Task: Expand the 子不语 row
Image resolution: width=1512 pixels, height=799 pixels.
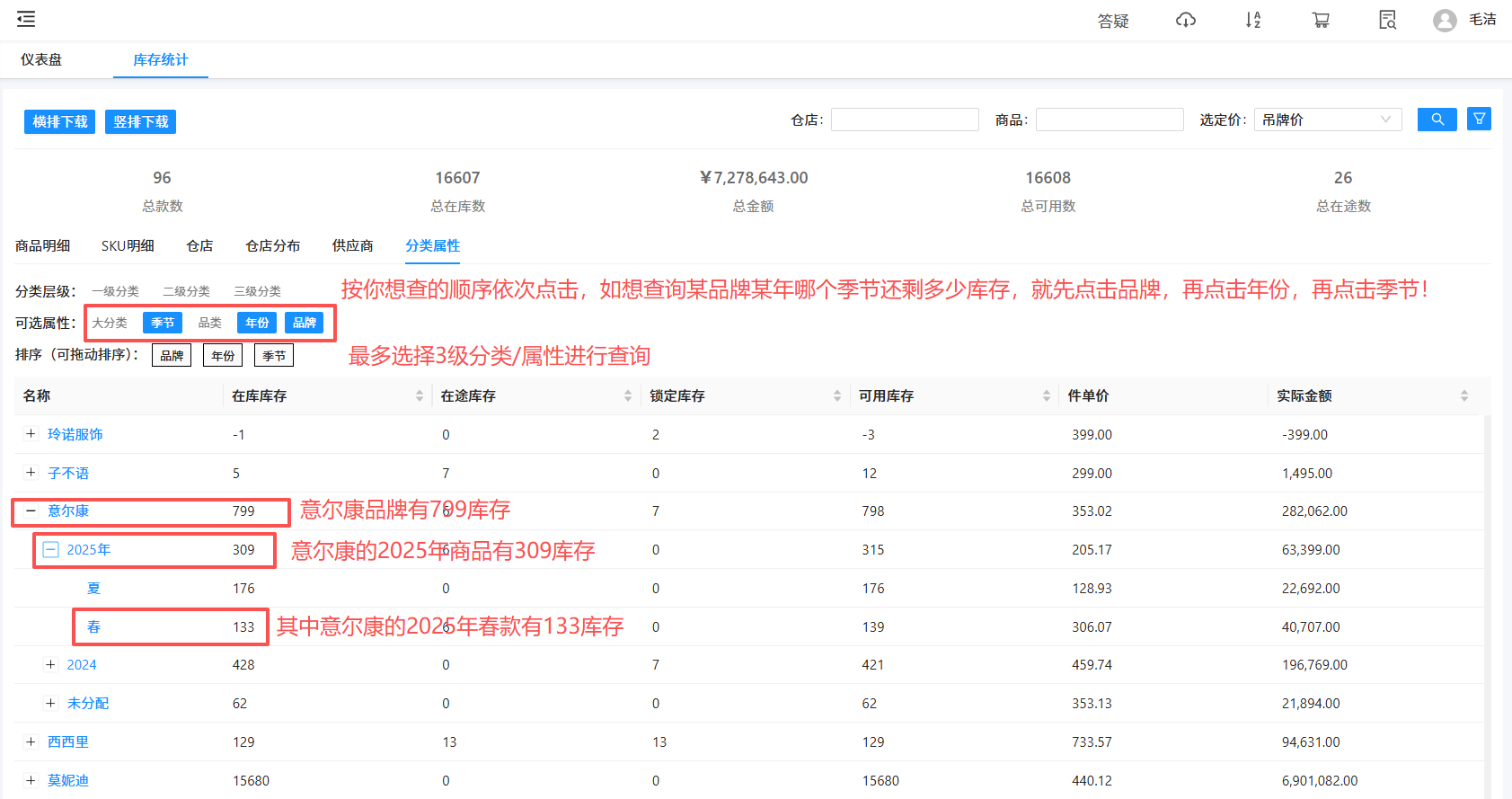Action: pyautogui.click(x=31, y=473)
